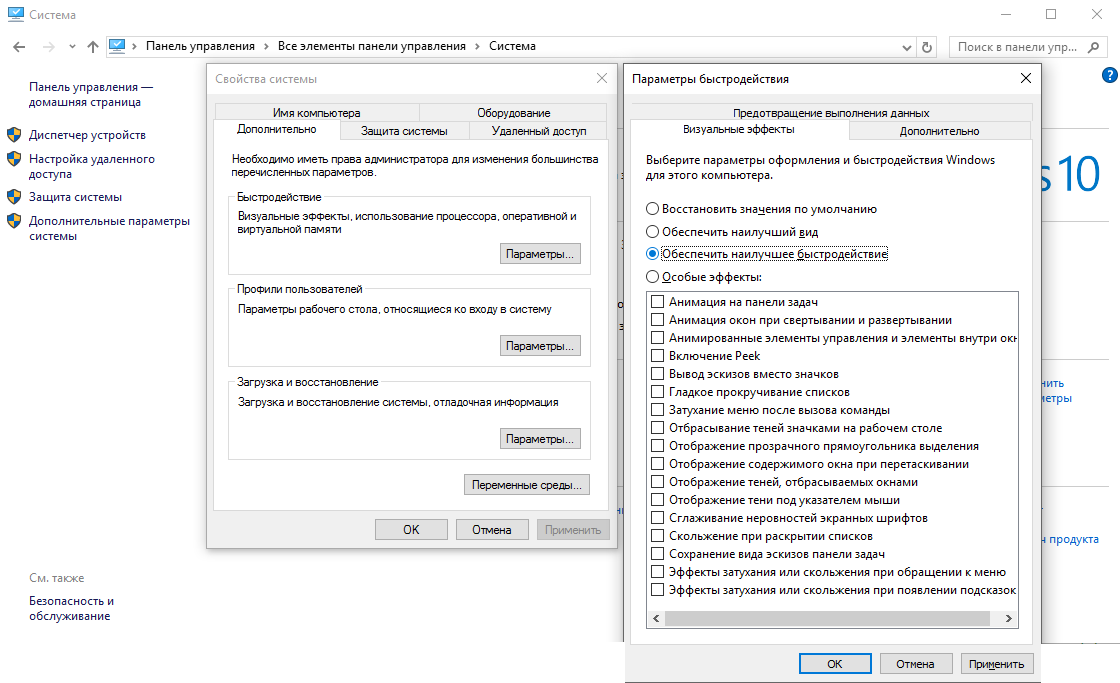Viewport: 1120px width, 683px height.
Task: Click right arrow of effects list scrollbar
Action: pos(1009,619)
